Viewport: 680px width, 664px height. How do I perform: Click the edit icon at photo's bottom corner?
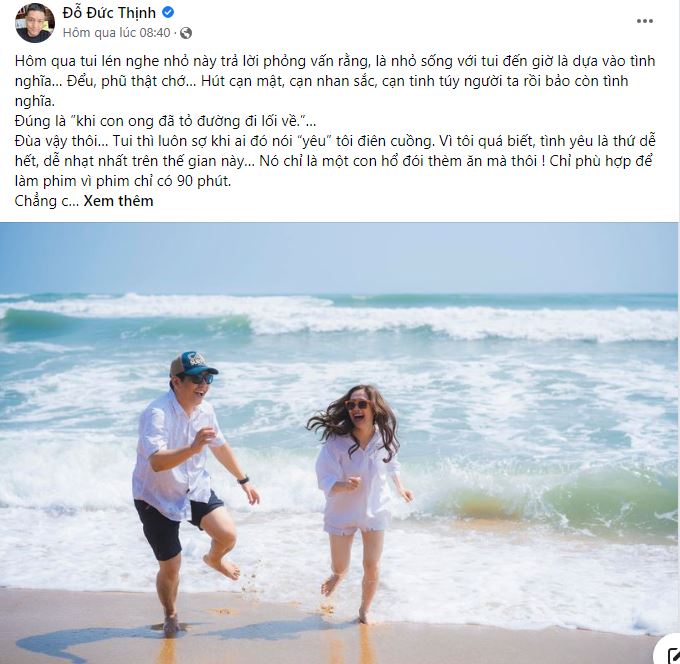(x=671, y=654)
